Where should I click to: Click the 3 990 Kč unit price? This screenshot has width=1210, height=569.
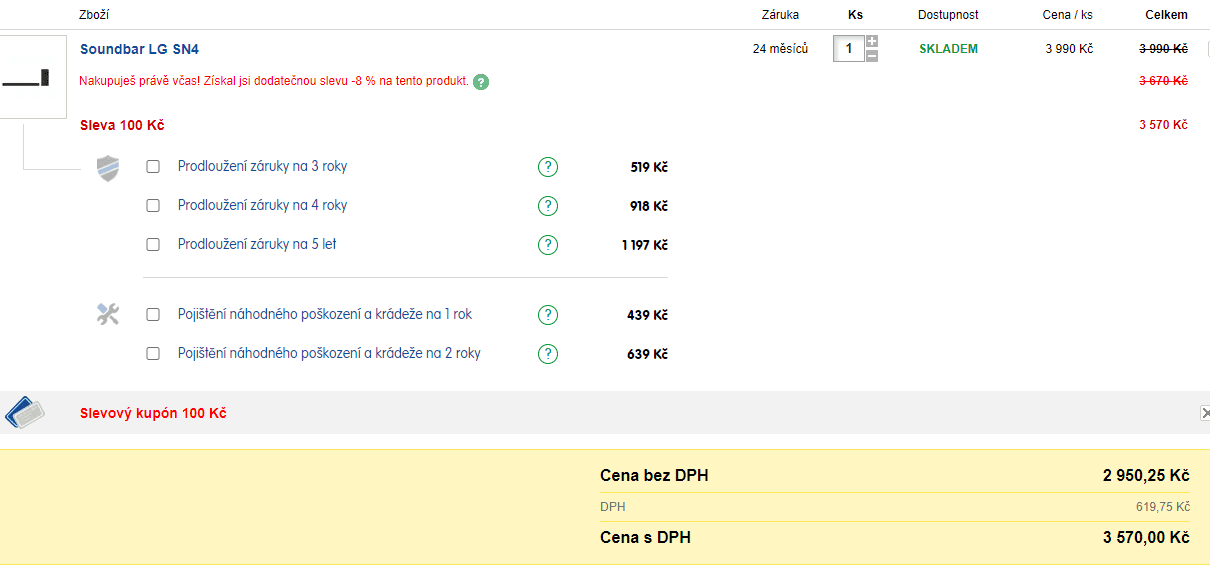coord(1069,49)
